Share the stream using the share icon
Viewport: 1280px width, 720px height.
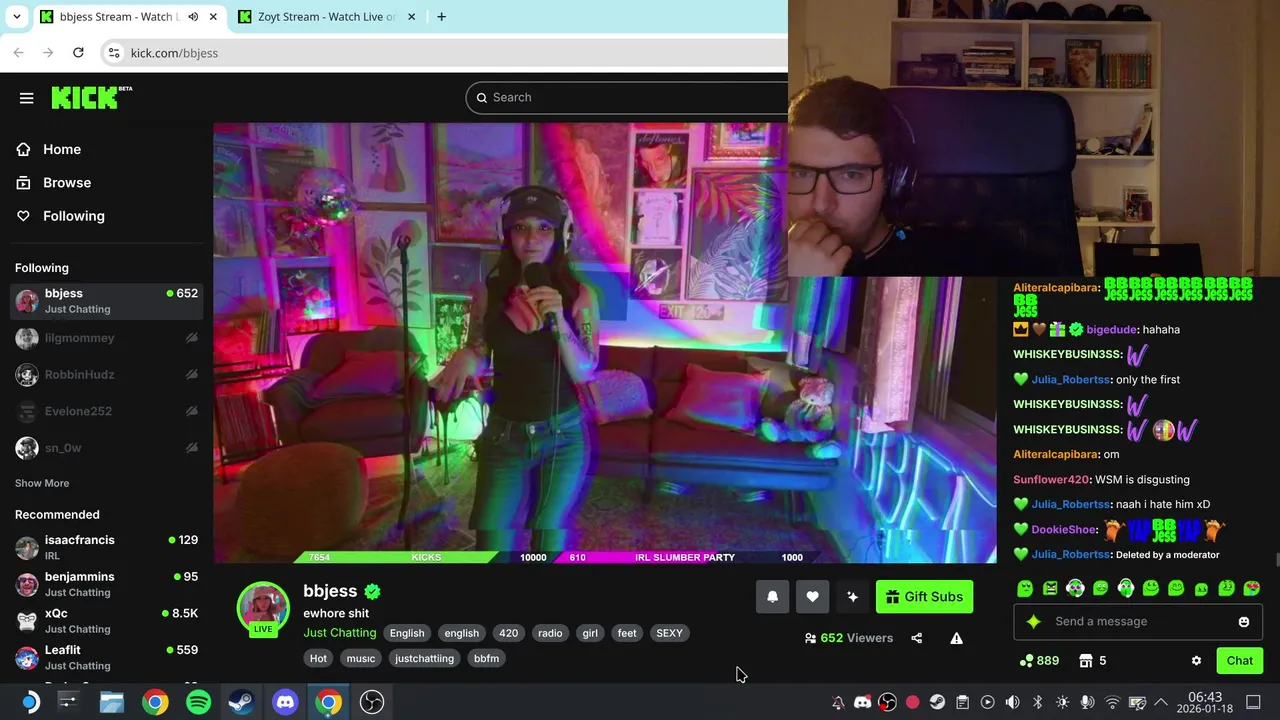(x=916, y=638)
